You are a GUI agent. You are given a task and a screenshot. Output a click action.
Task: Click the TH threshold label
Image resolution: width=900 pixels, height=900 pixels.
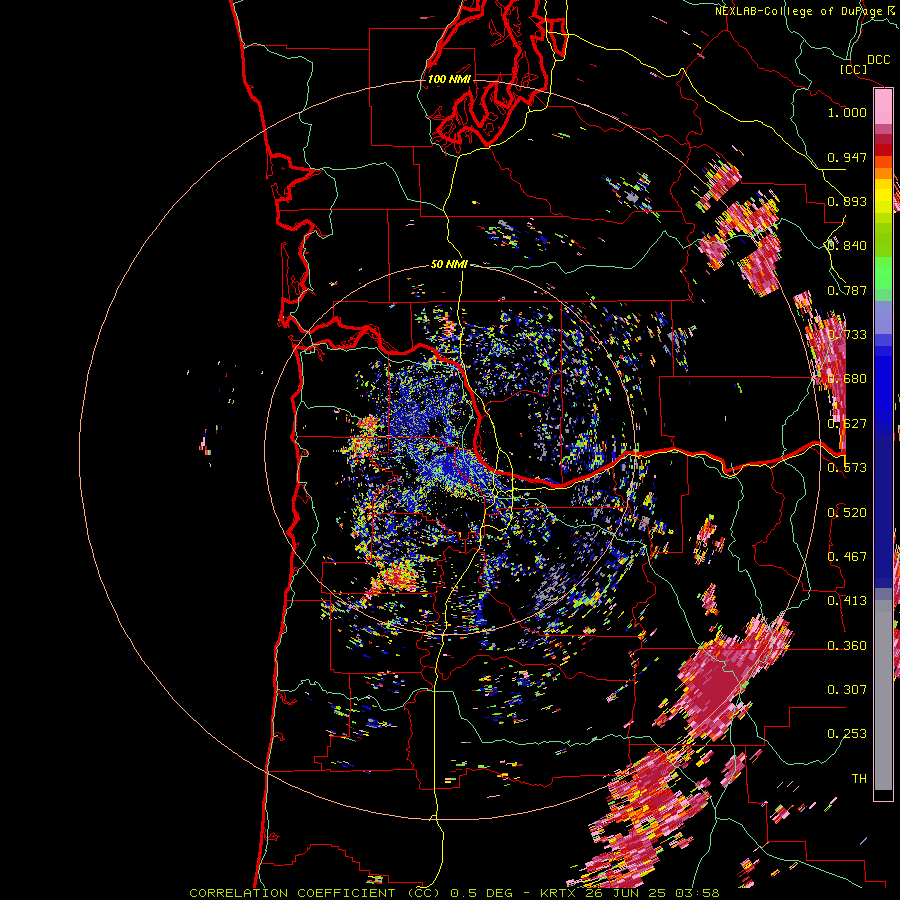click(x=859, y=779)
